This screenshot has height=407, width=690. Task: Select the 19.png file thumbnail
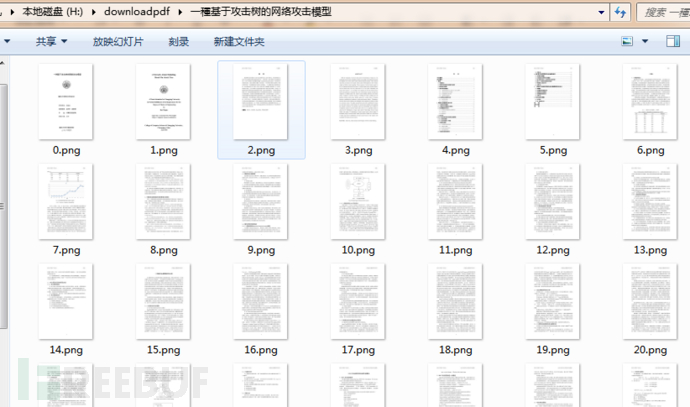pyautogui.click(x=553, y=301)
